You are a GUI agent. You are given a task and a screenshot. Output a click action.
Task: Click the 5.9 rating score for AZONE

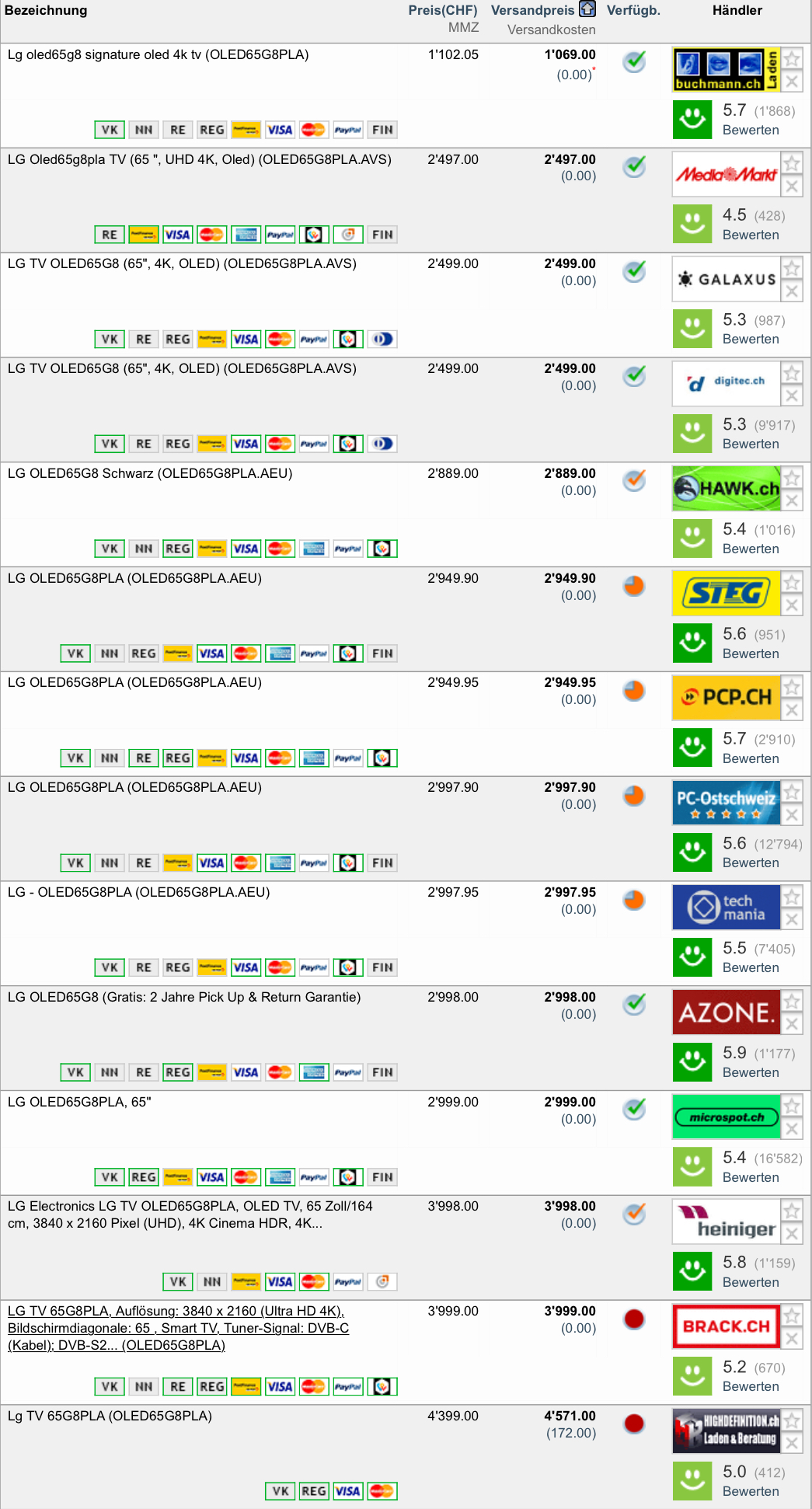(734, 1053)
